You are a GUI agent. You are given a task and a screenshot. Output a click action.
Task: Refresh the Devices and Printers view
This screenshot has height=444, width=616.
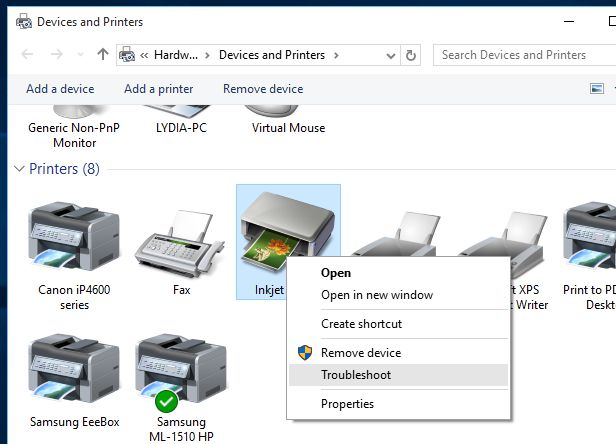pyautogui.click(x=411, y=55)
